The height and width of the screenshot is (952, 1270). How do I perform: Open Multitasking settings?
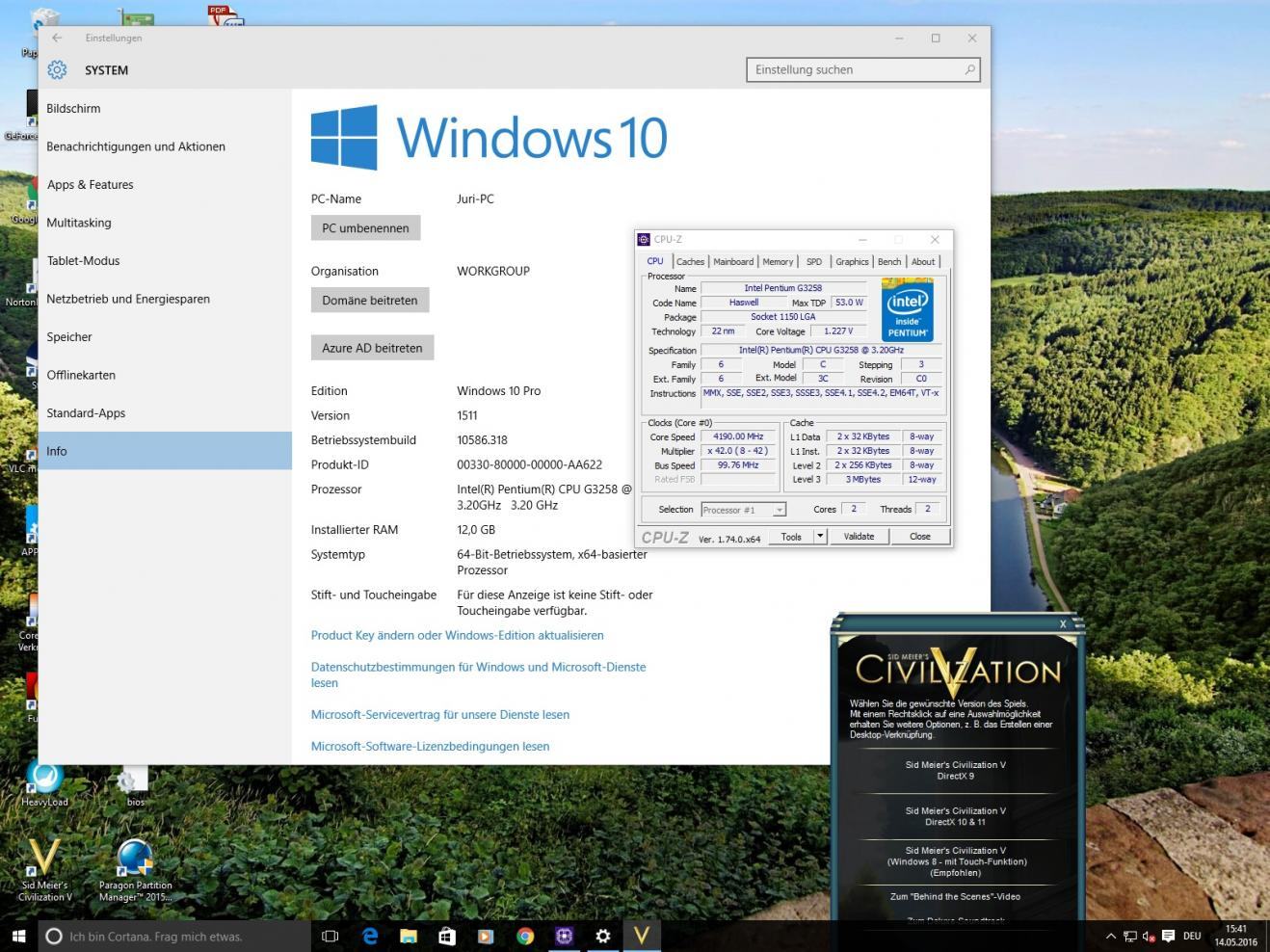point(165,223)
